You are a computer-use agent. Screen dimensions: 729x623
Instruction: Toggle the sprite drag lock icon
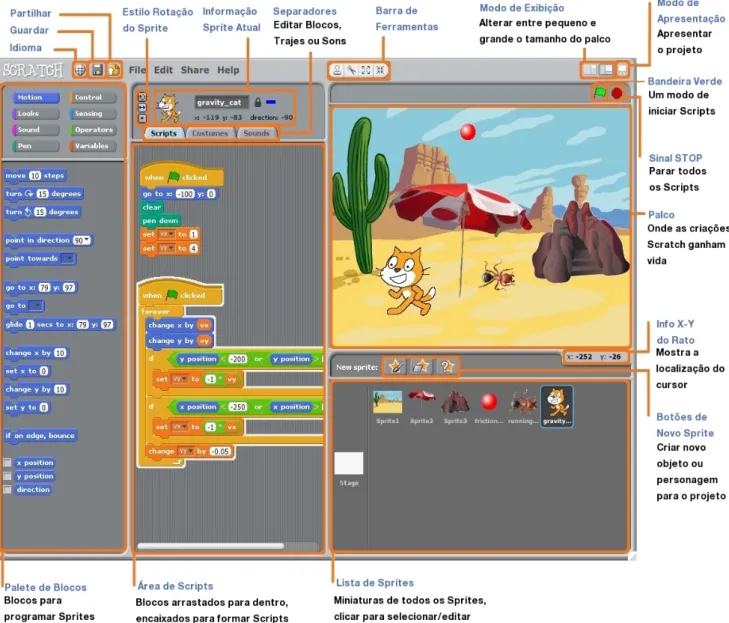coord(258,102)
